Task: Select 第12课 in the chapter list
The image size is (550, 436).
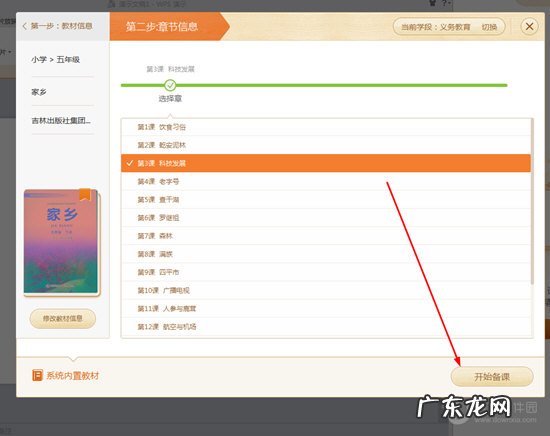Action: pyautogui.click(x=326, y=327)
